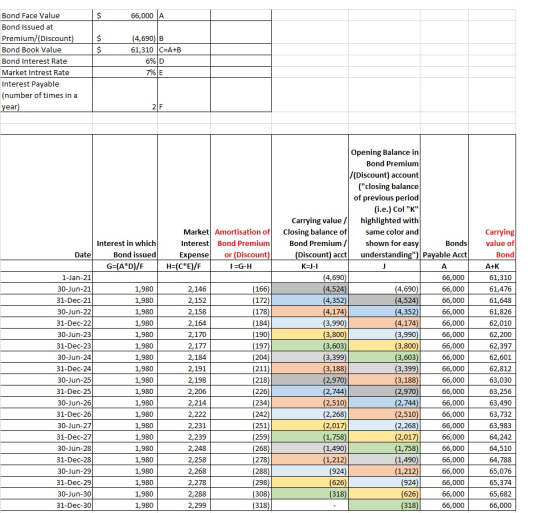
Task: Click the 2,152 interest expense cell
Action: tap(184, 300)
